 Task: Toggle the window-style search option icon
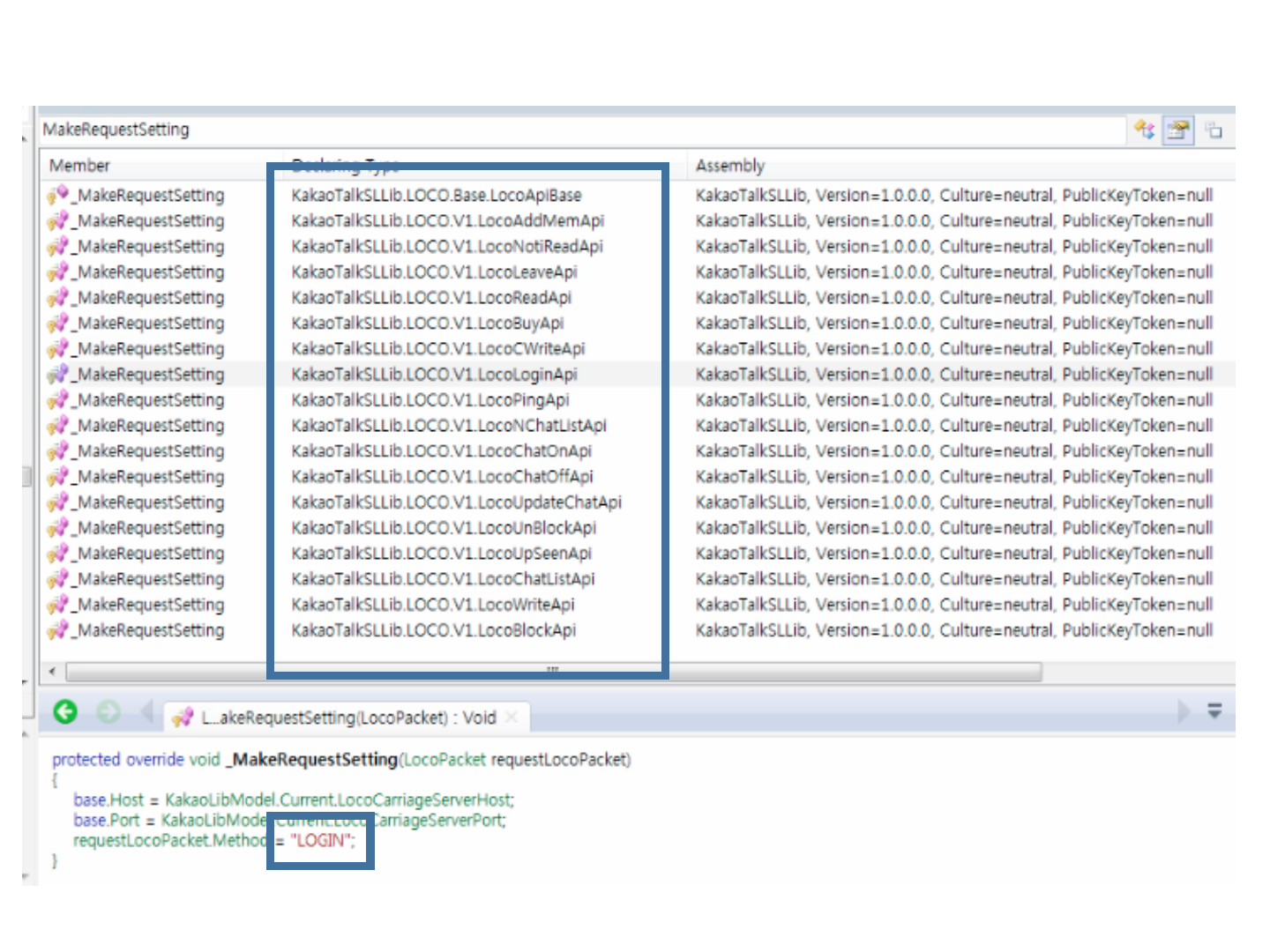click(1214, 130)
